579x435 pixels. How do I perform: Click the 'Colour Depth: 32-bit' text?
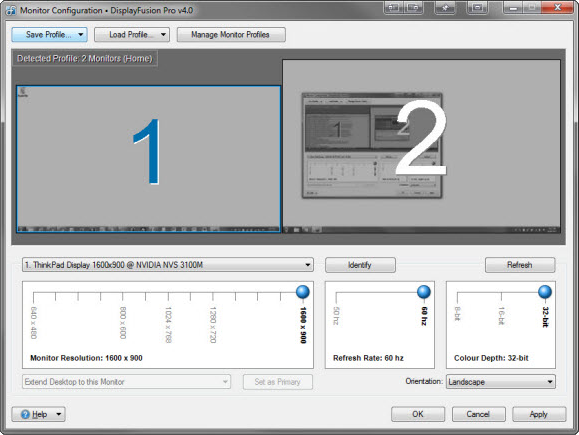click(x=491, y=358)
